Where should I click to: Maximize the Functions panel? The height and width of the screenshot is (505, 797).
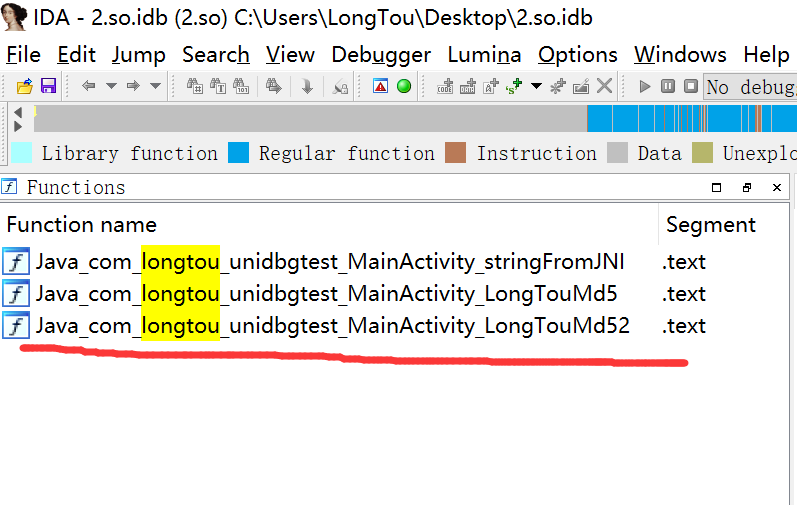click(x=717, y=187)
